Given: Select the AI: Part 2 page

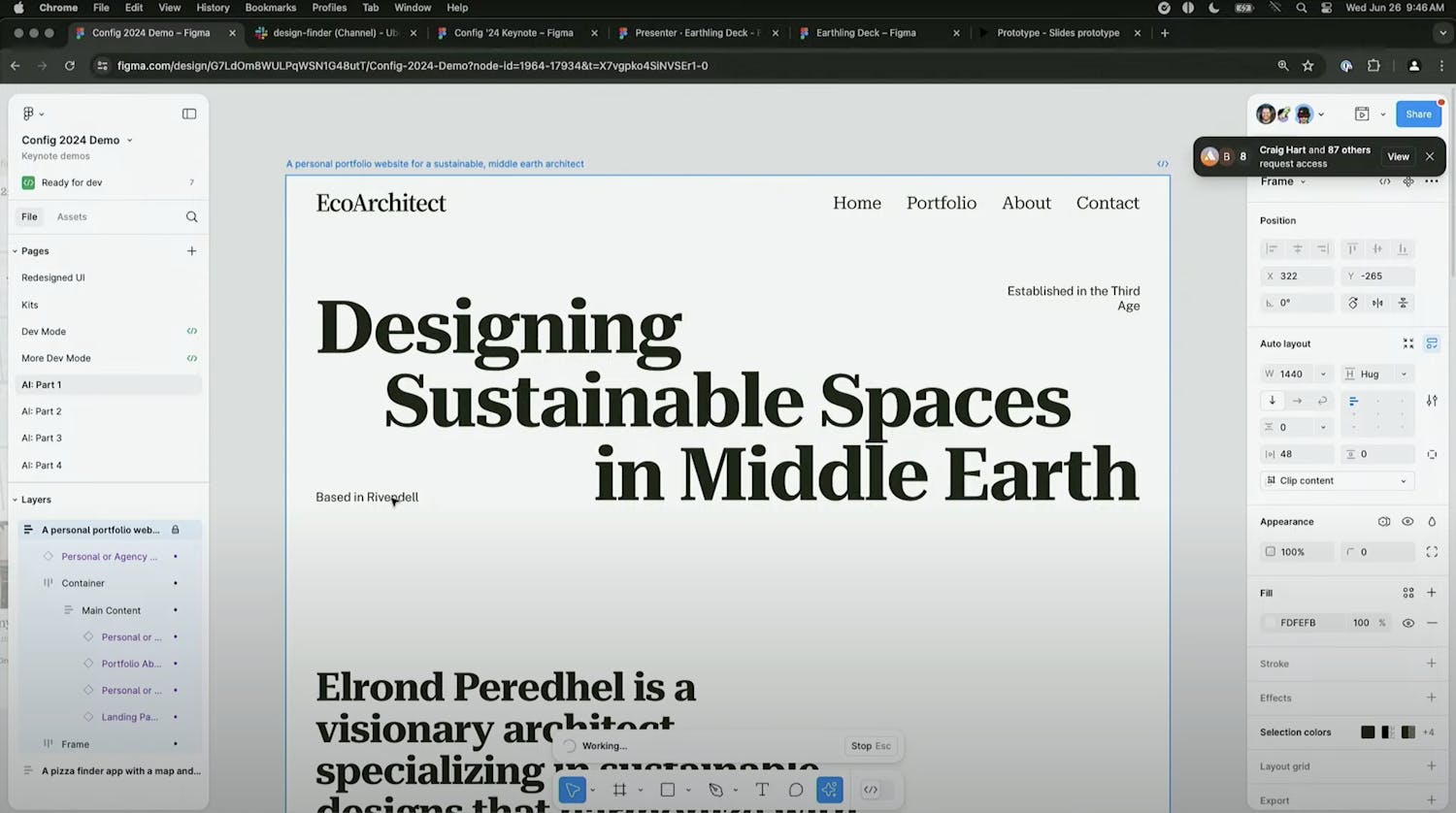Looking at the screenshot, I should tap(42, 411).
